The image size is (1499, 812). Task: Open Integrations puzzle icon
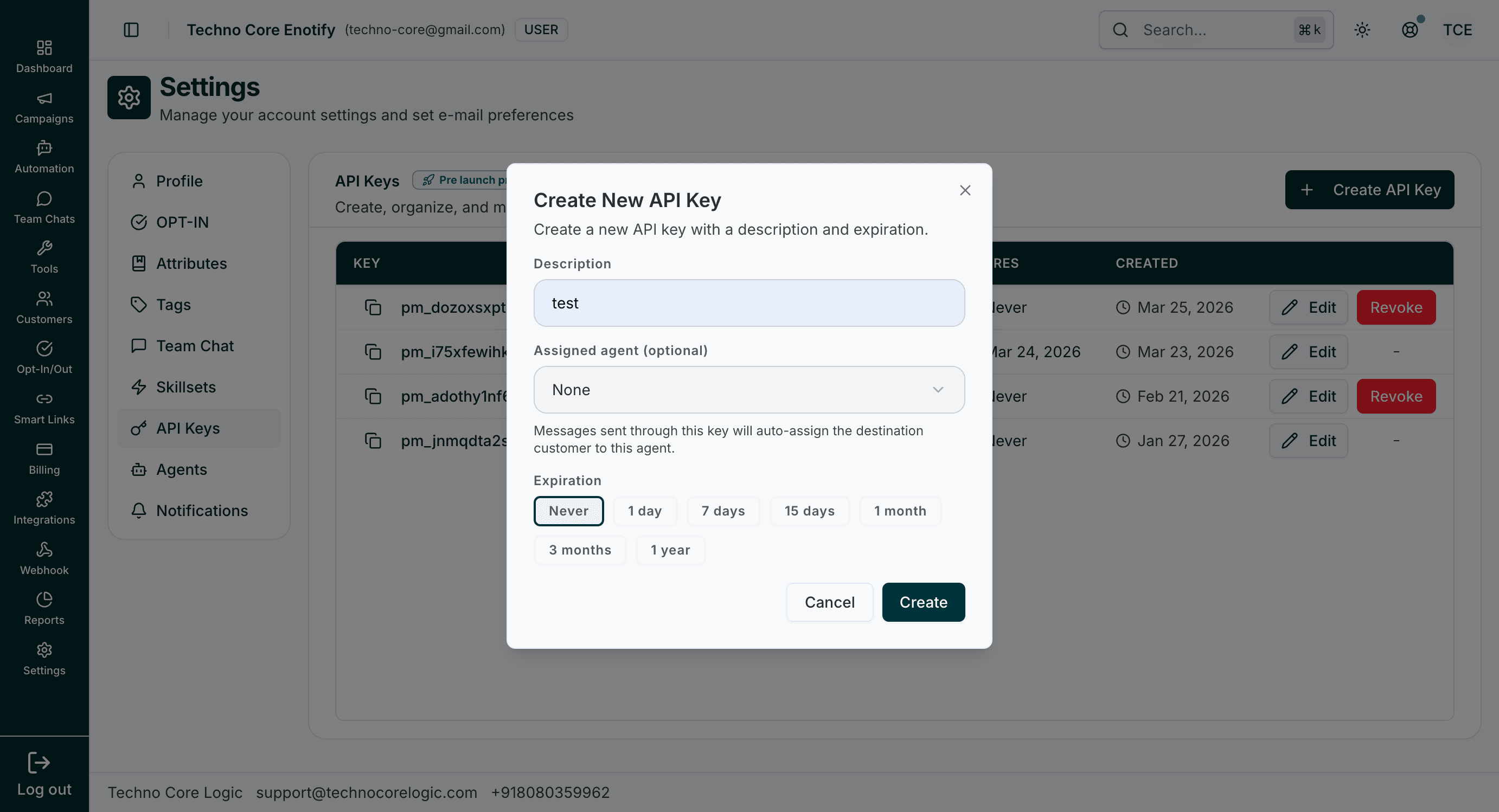(44, 500)
